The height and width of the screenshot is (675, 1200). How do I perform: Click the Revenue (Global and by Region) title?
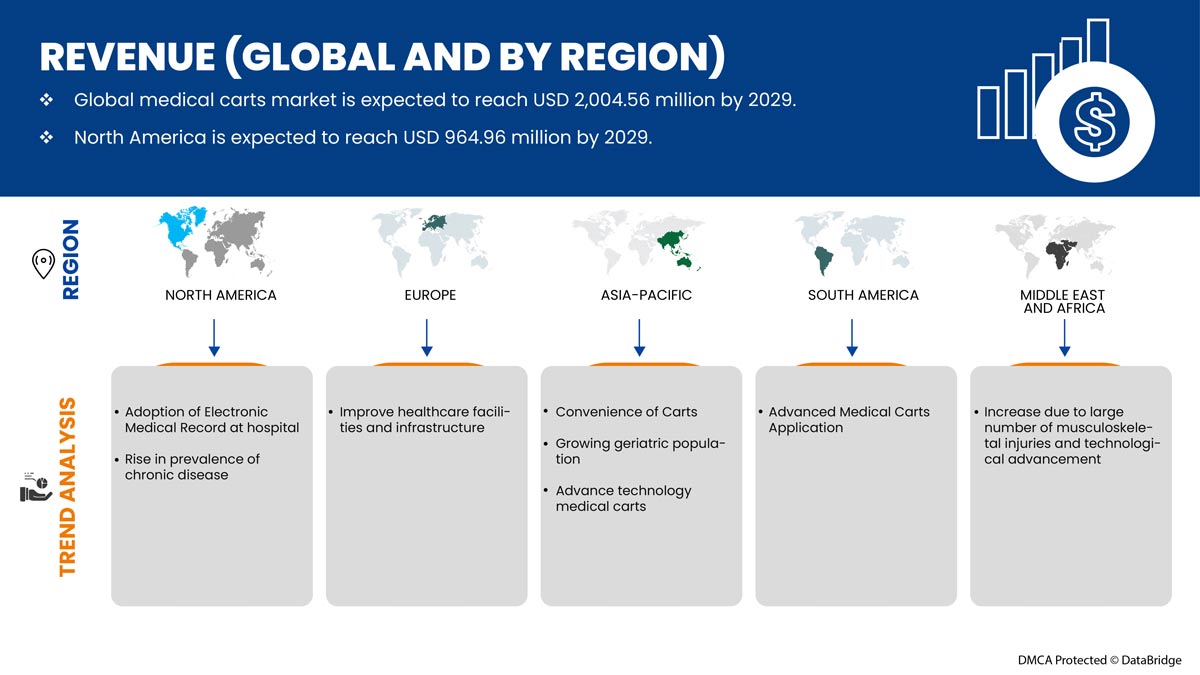(381, 57)
